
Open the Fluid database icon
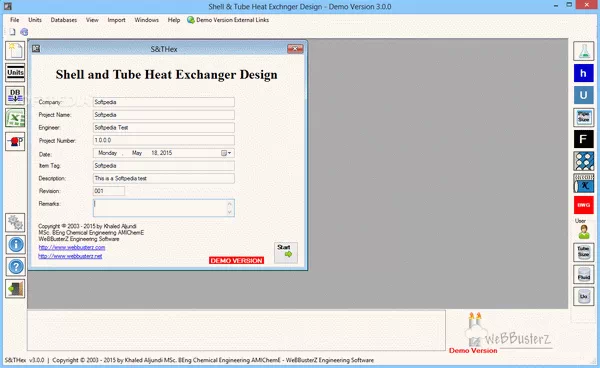[x=584, y=275]
